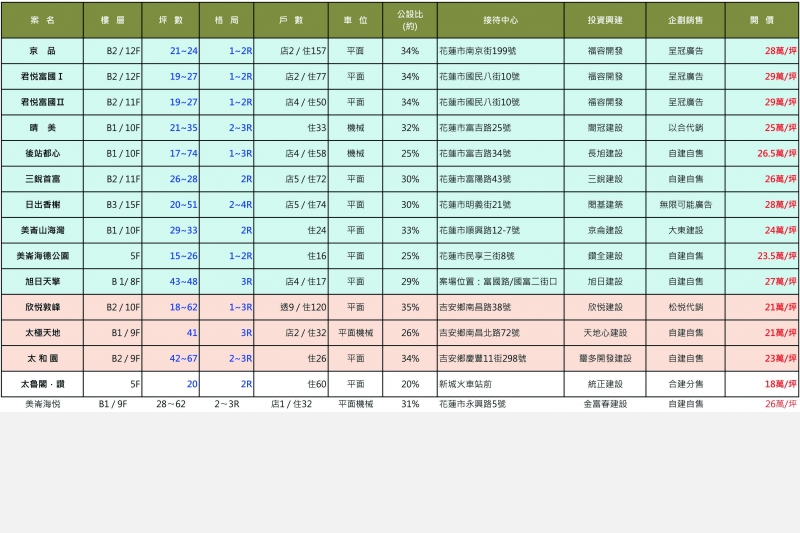Select the 太和園 project name cell
Viewport: 800px width, 533px height.
coord(42,359)
